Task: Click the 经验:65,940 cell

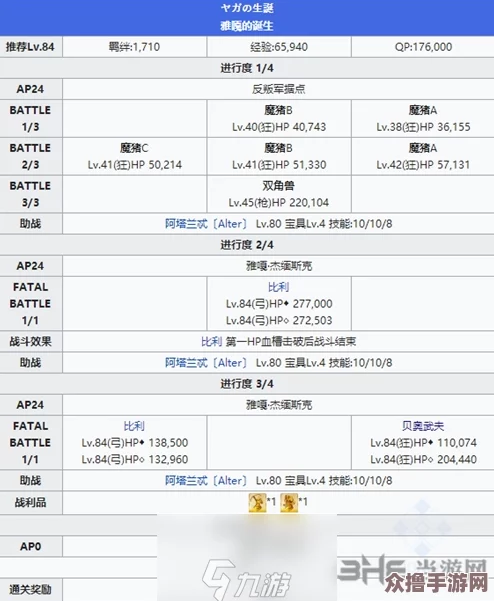Action: pyautogui.click(x=279, y=47)
